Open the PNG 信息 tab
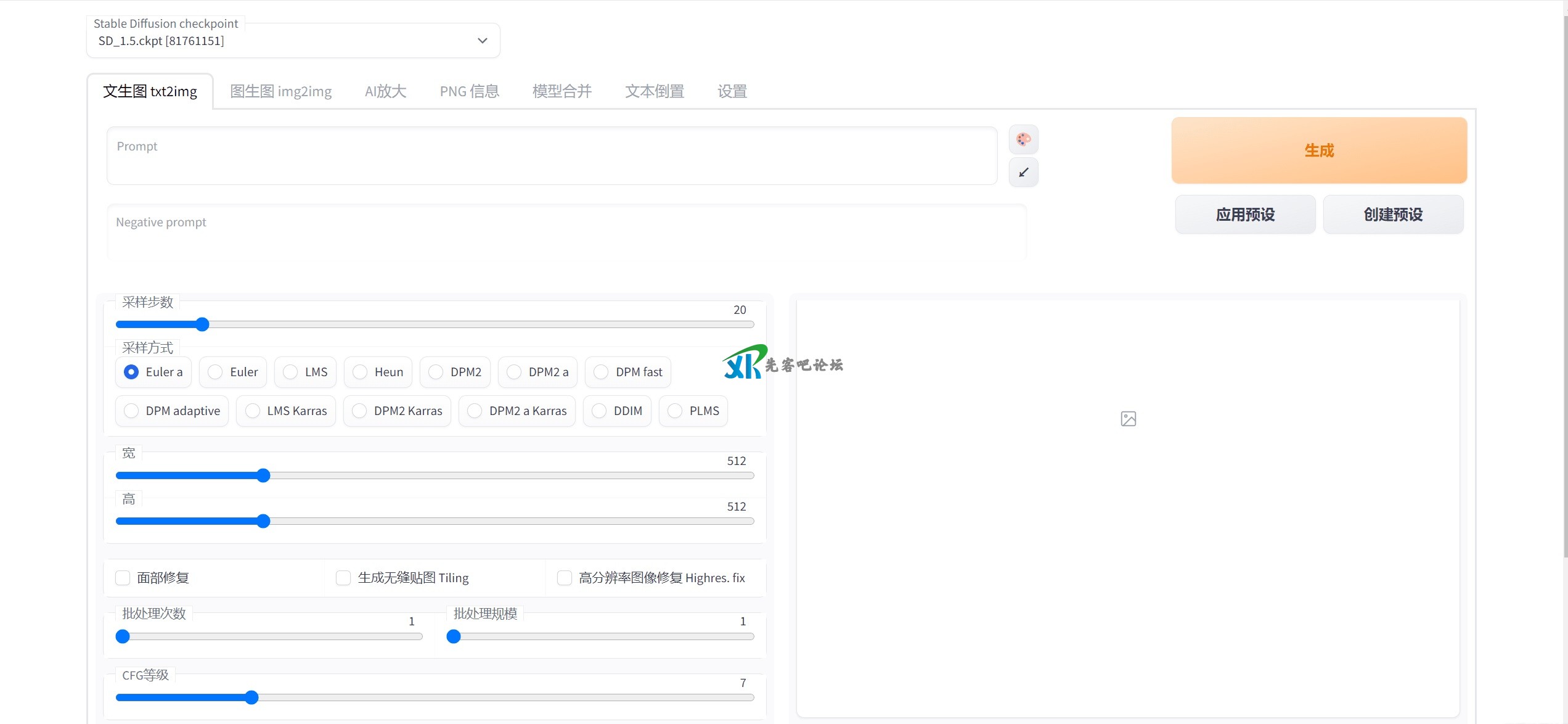1568x724 pixels. click(469, 91)
